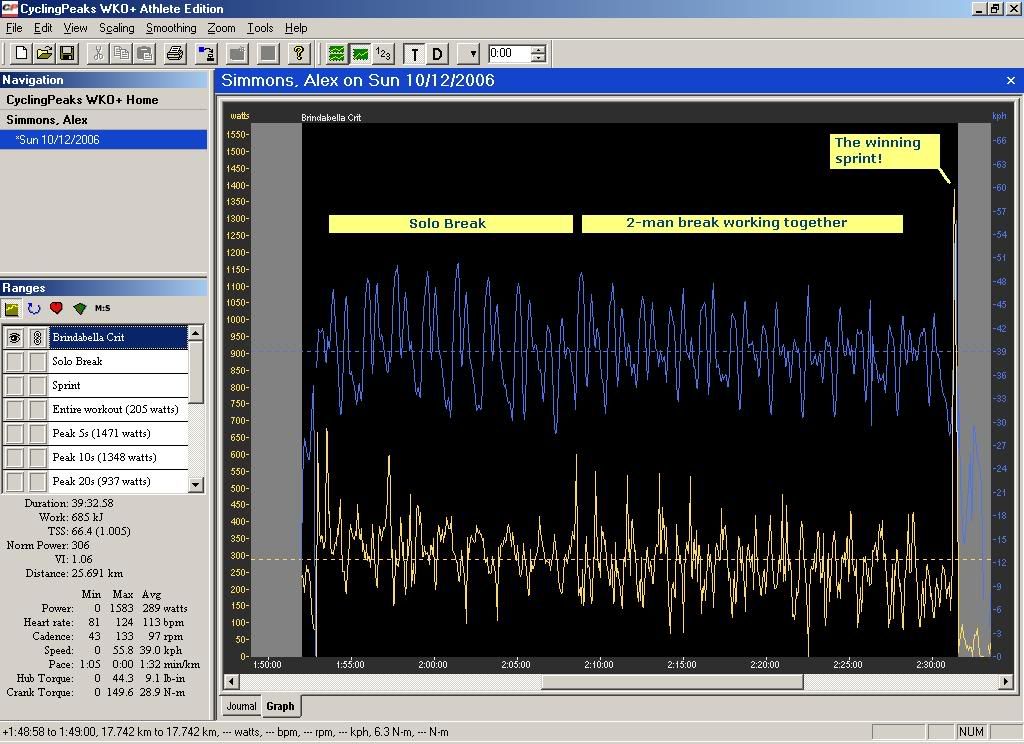Click the Ranges power chart icon
The image size is (1024, 744).
click(x=12, y=308)
